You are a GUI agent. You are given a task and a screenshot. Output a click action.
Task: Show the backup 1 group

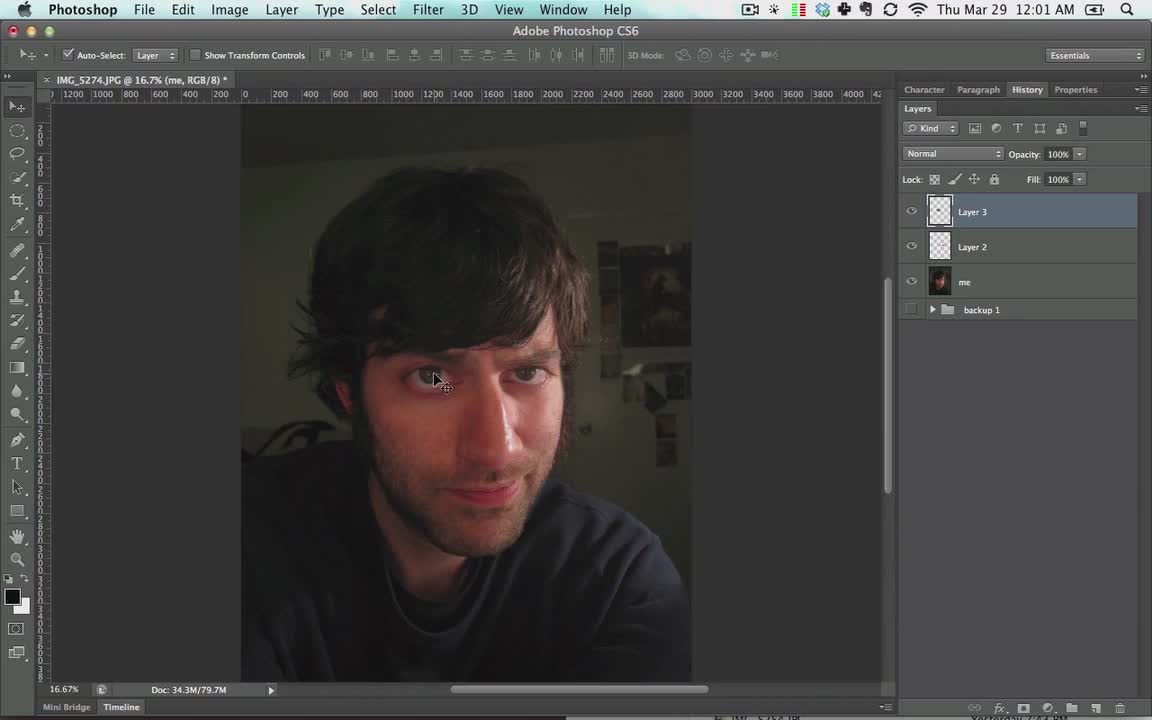(x=912, y=309)
